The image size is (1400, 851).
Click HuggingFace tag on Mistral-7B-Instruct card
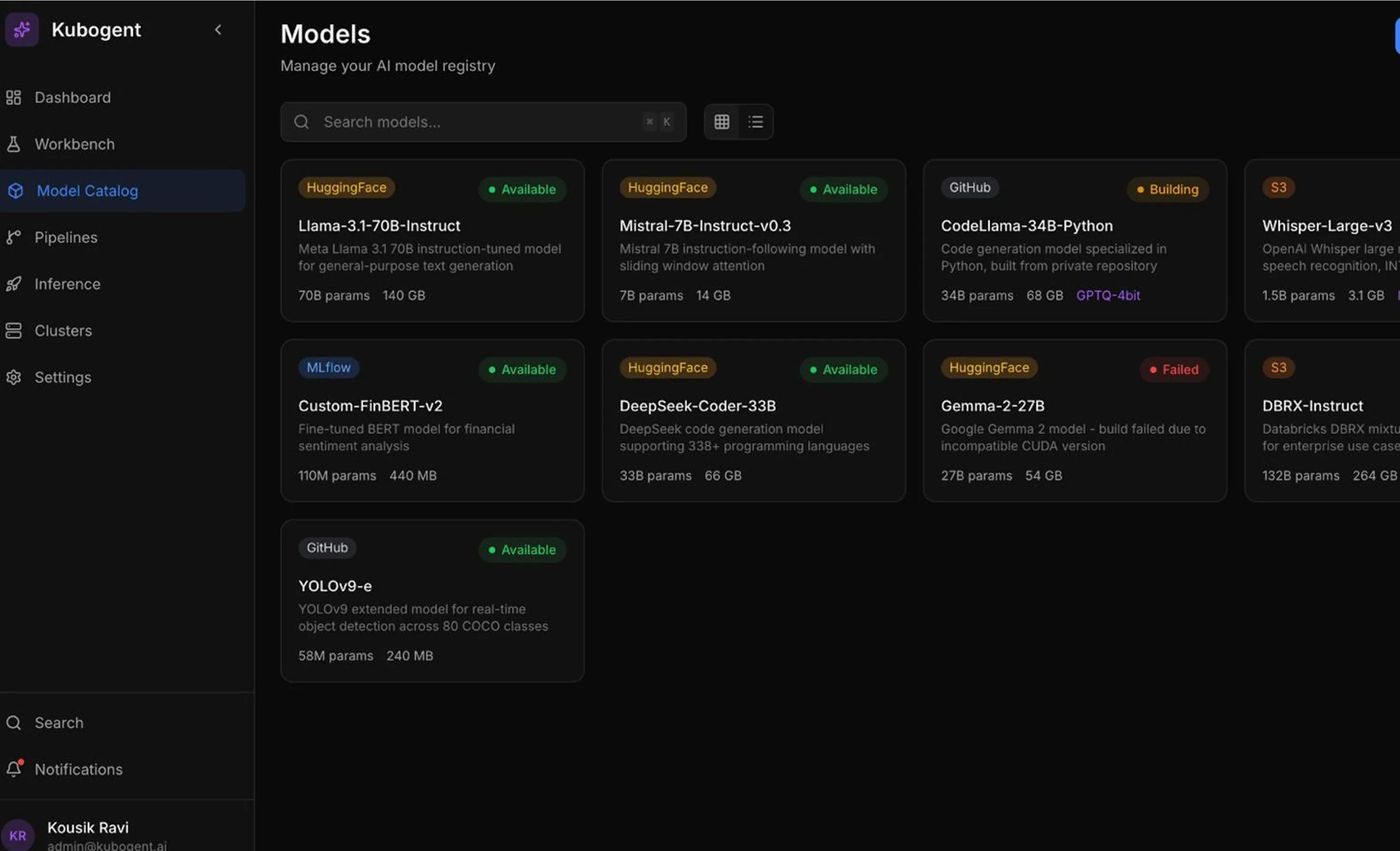pos(668,188)
